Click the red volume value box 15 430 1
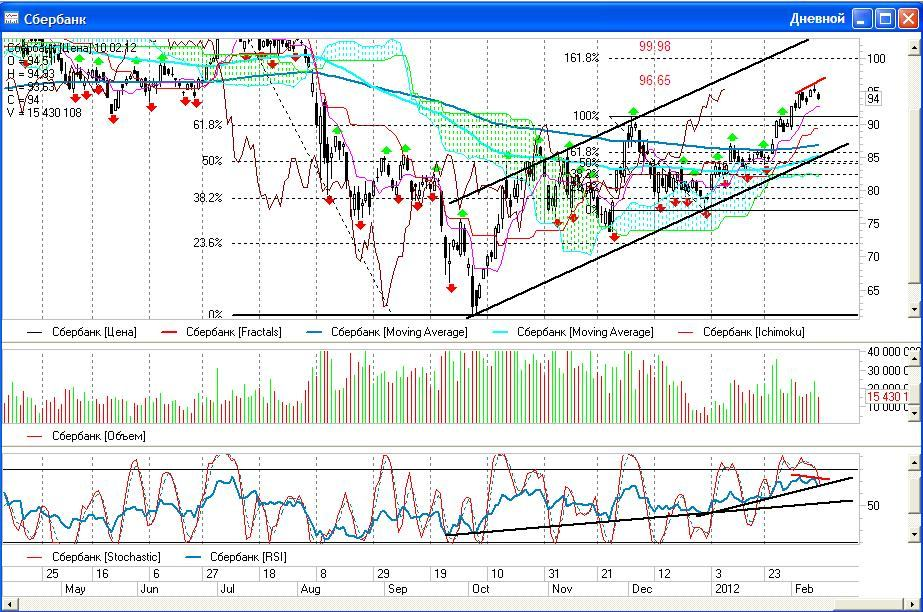 click(x=887, y=397)
